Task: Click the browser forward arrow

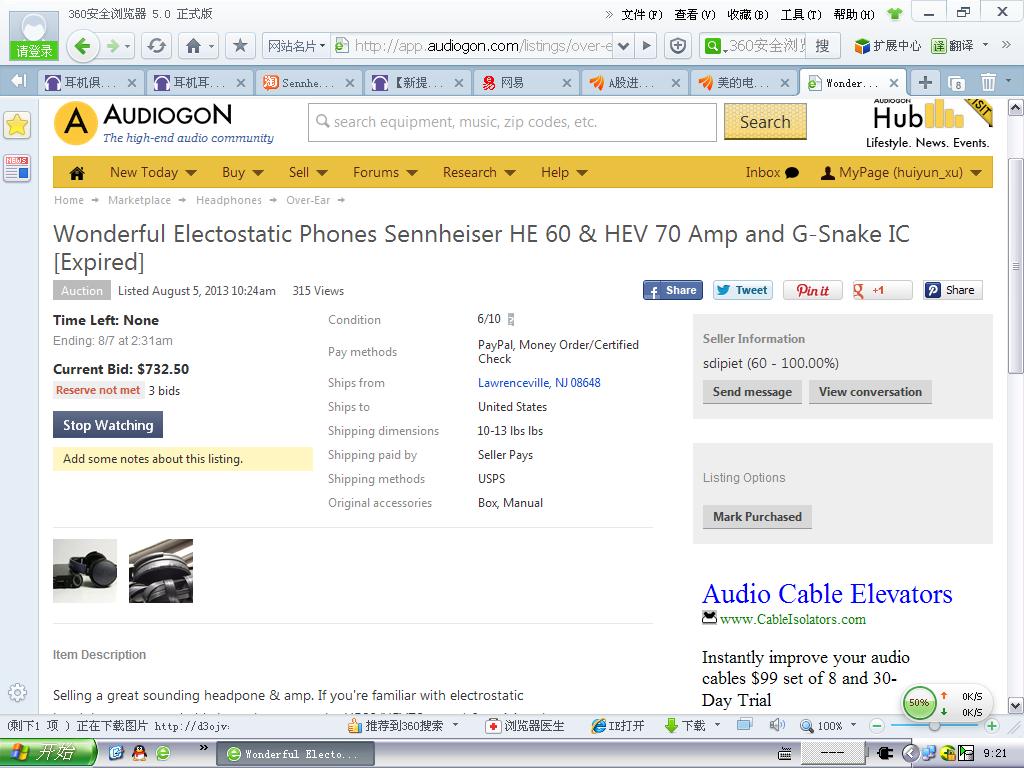Action: click(114, 46)
